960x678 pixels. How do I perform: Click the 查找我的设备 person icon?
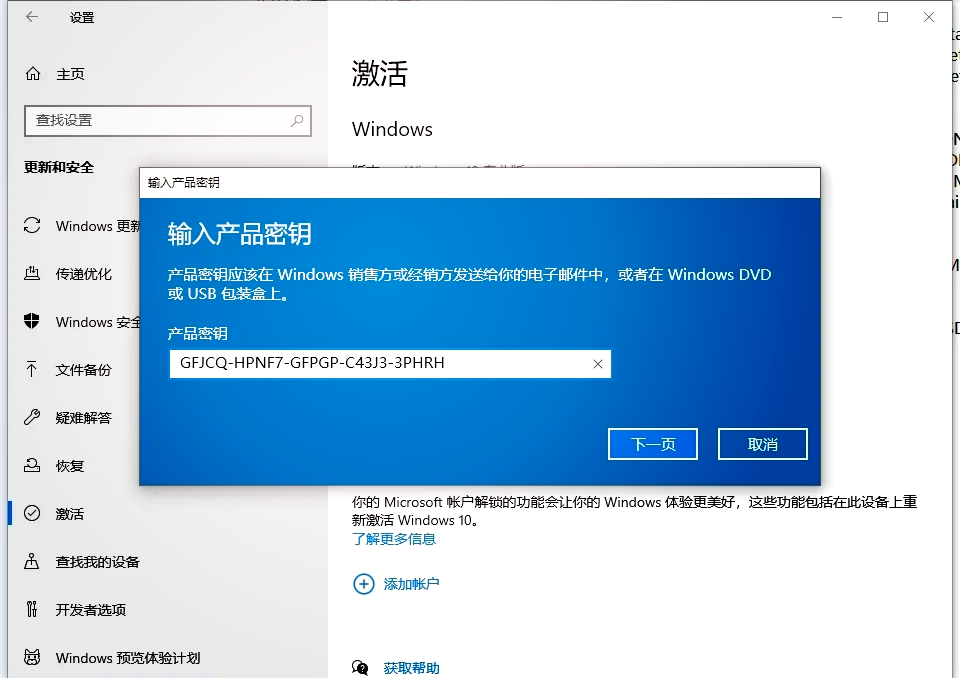coord(32,561)
